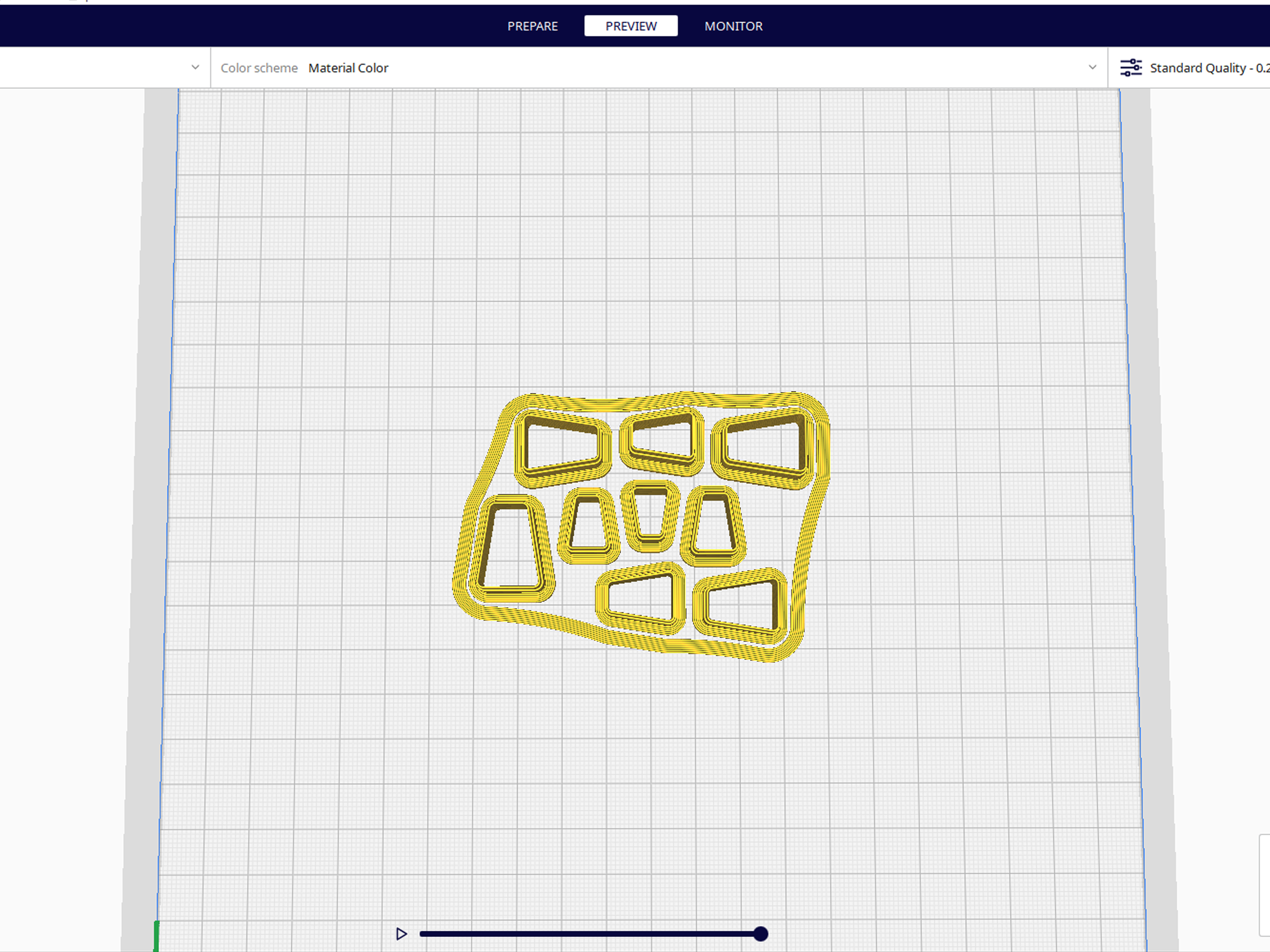Open the MONITOR stage tab
Viewport: 1270px width, 952px height.
733,26
